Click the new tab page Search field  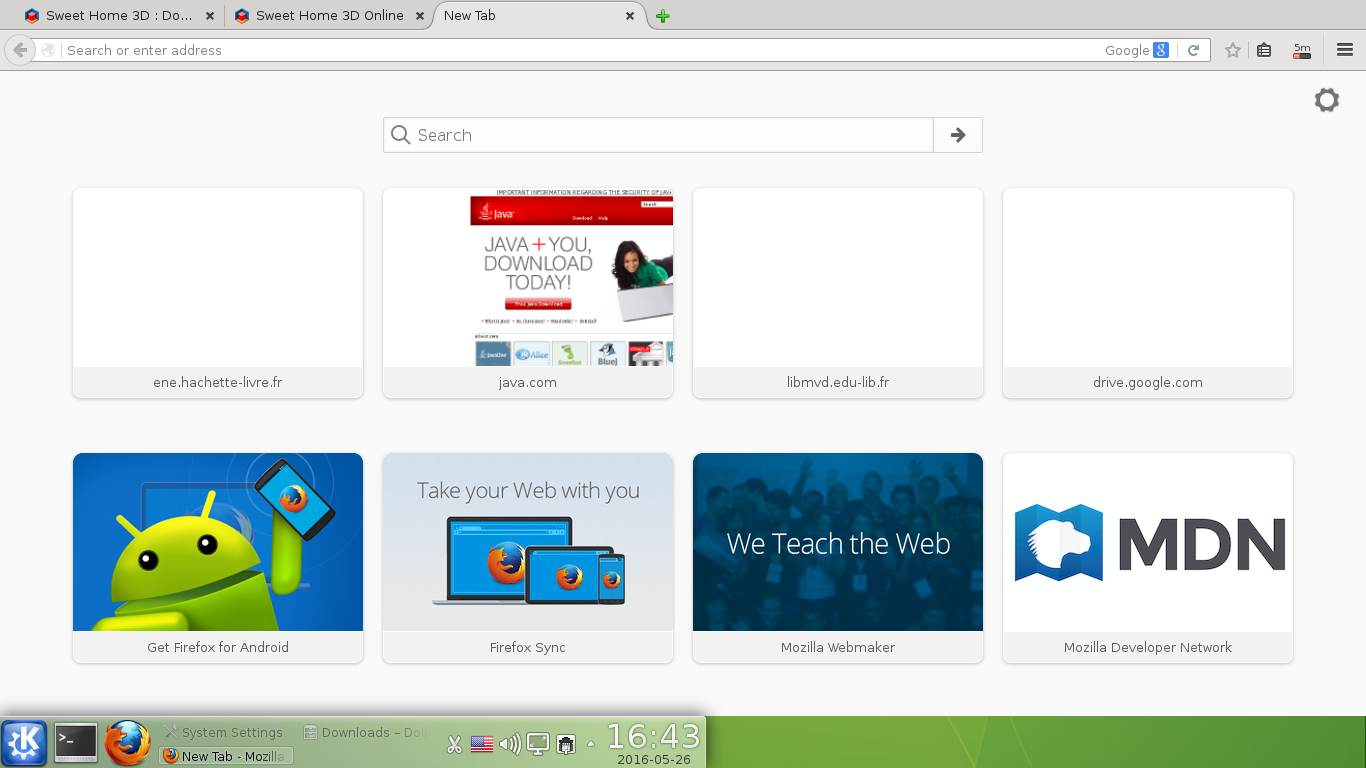click(658, 135)
